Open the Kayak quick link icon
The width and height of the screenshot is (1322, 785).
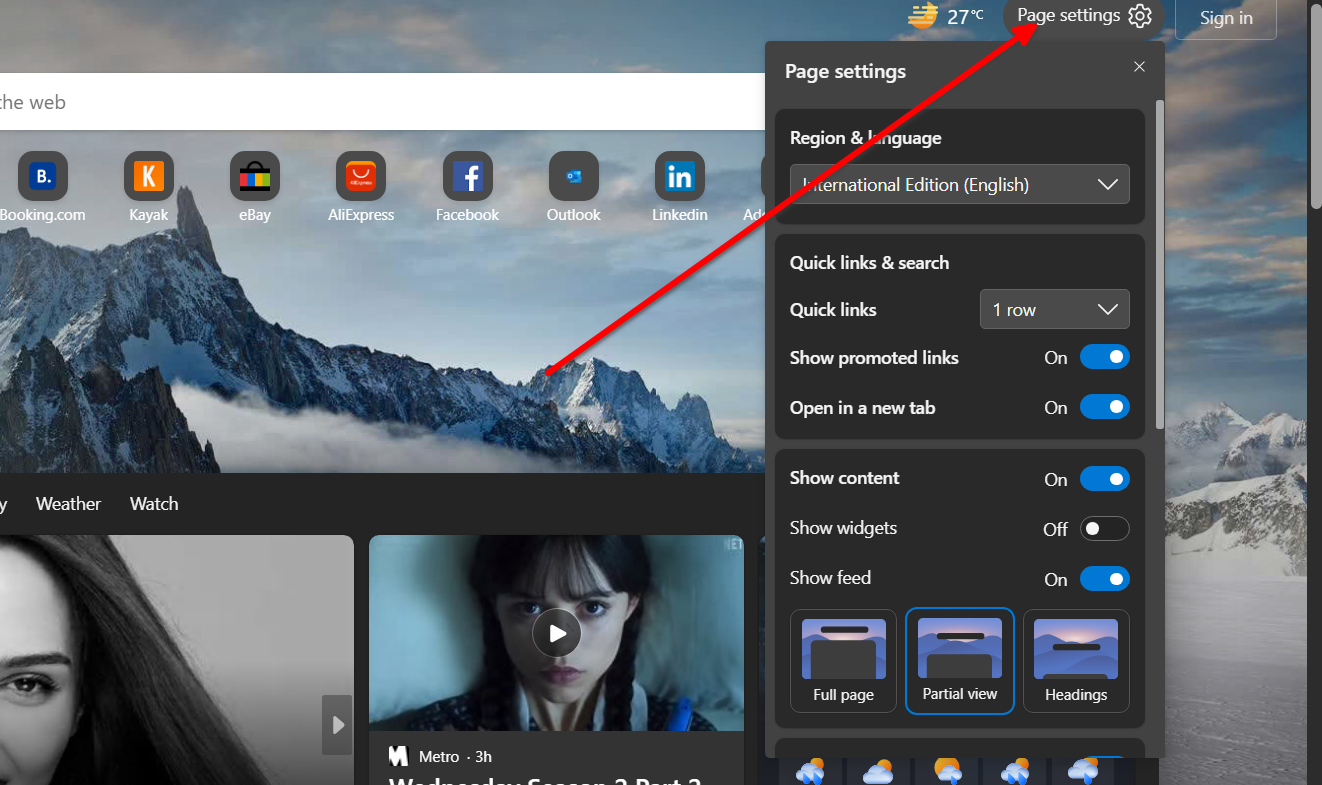(149, 177)
